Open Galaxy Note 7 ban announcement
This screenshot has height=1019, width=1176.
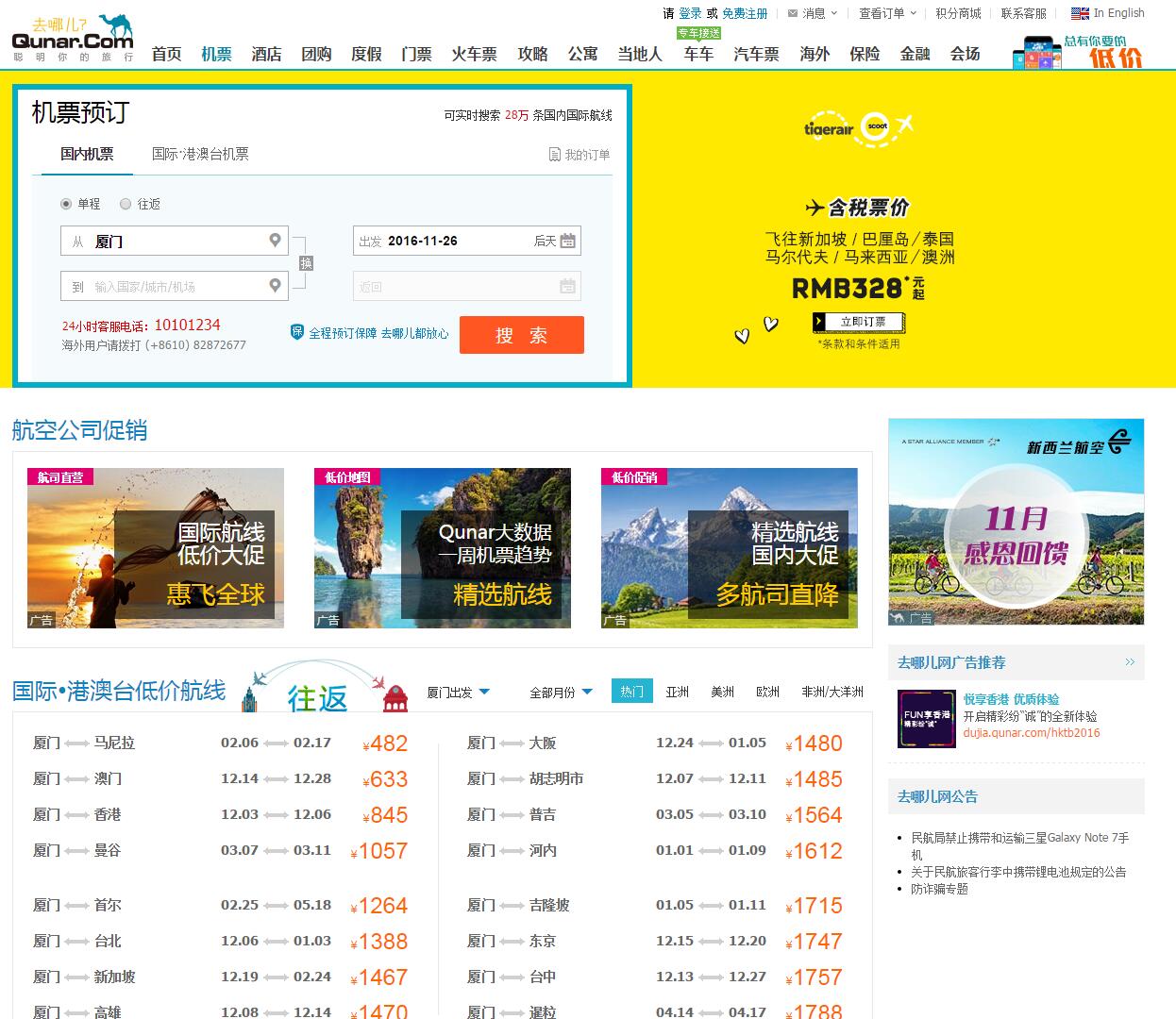click(x=1019, y=845)
